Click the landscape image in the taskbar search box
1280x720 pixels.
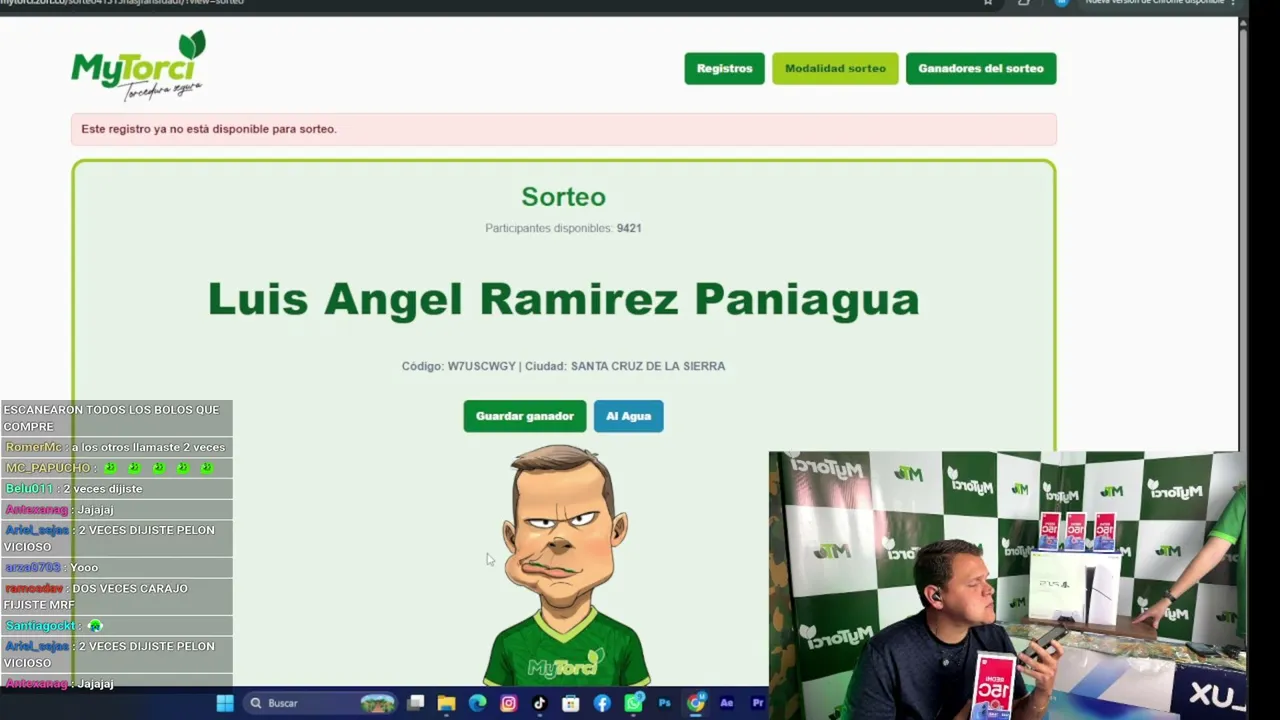pyautogui.click(x=377, y=703)
